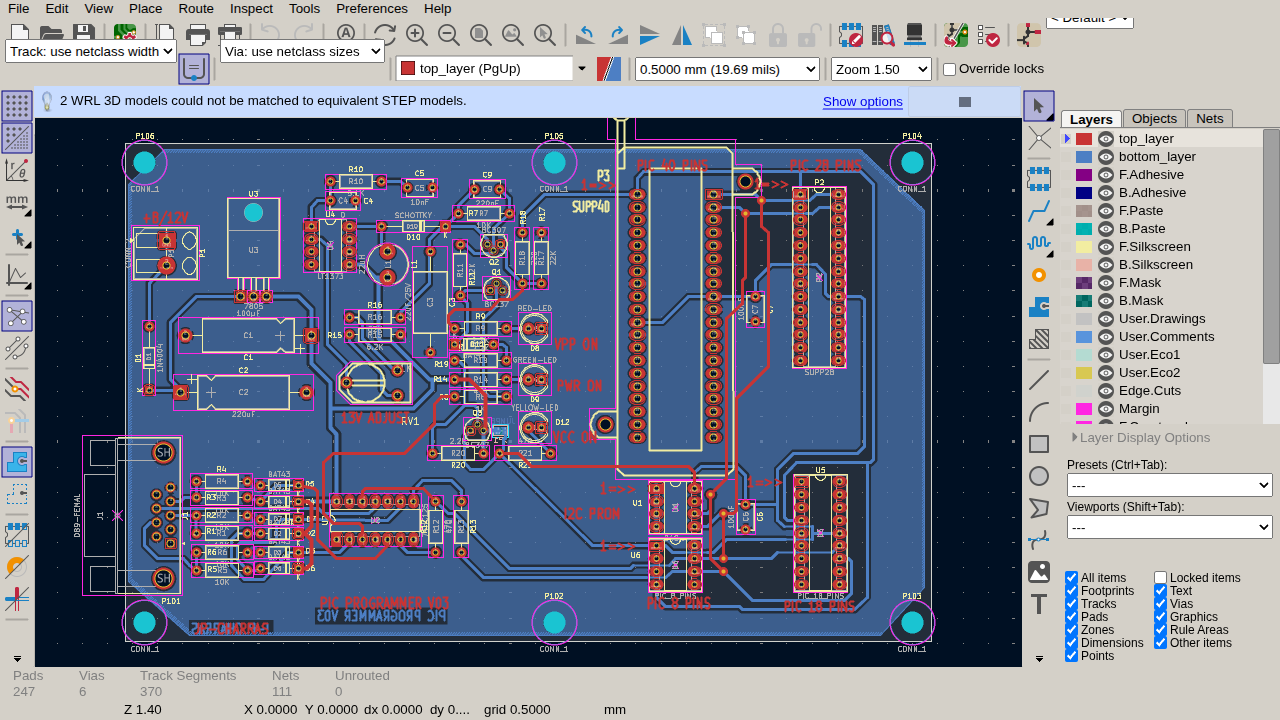
Task: Open the Track width dropdown
Action: point(91,50)
